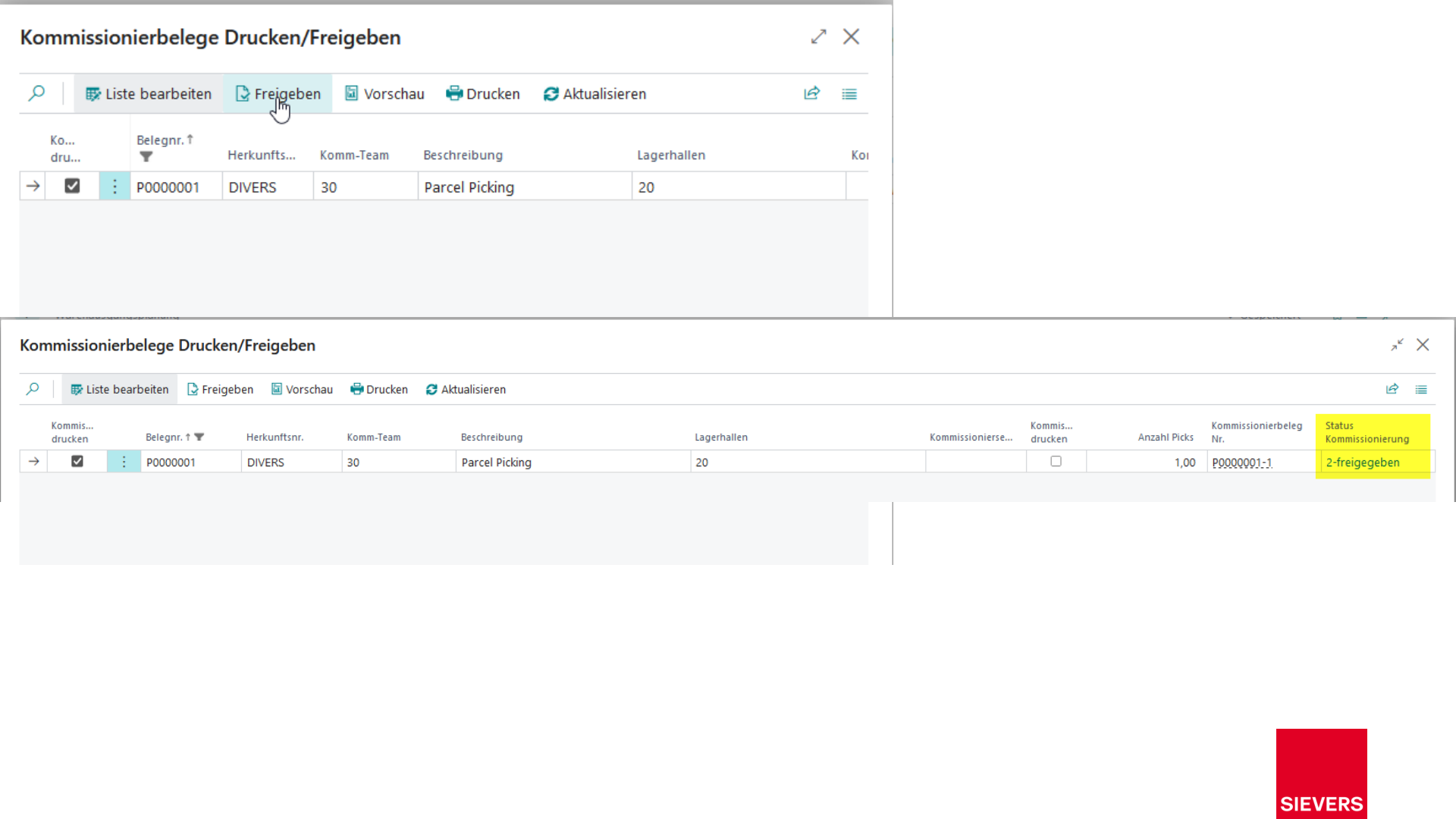Open row options menu for P0000001 in upper window

point(115,187)
